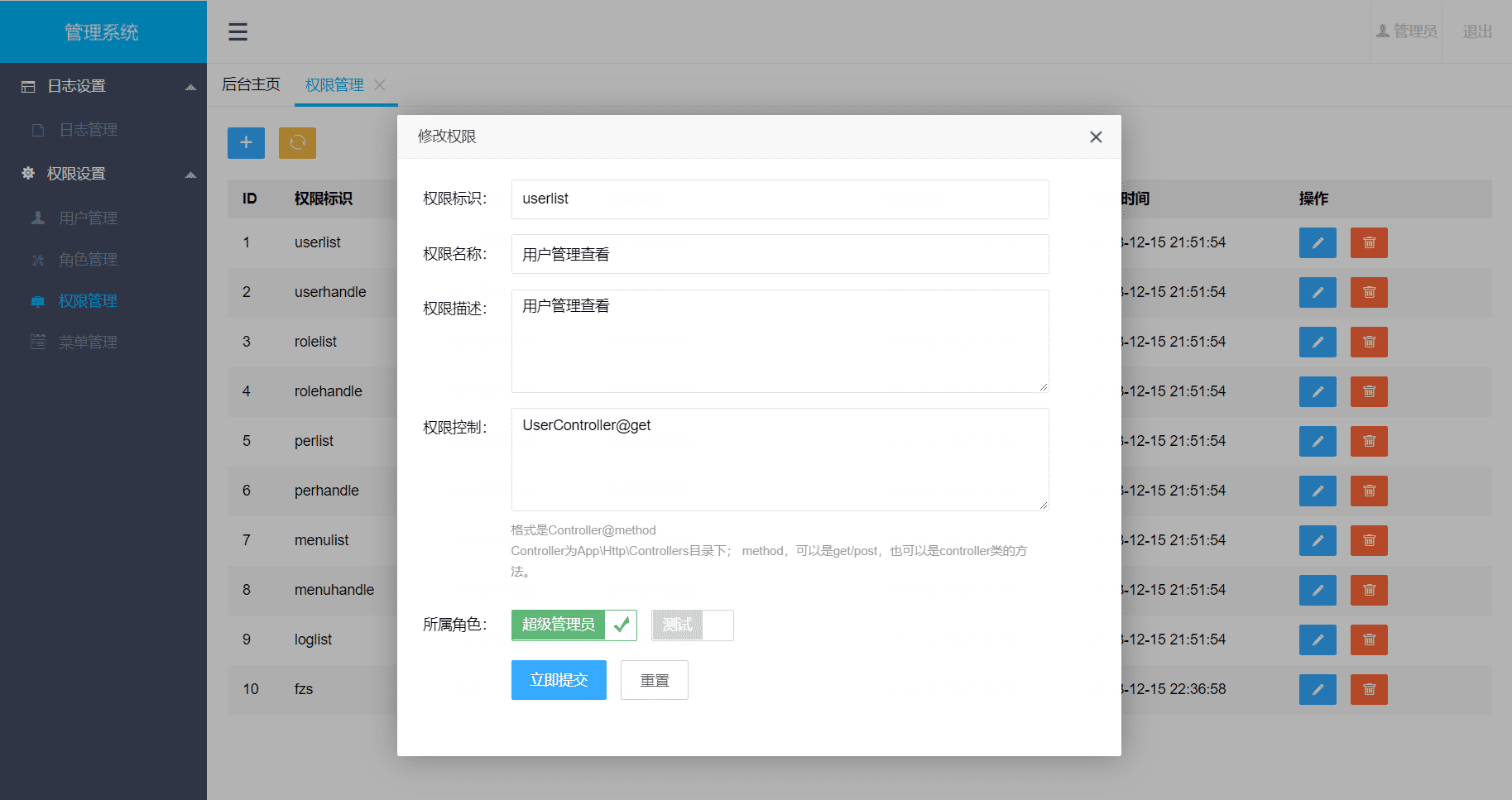
Task: Click the 权限标识 input field
Action: (780, 199)
